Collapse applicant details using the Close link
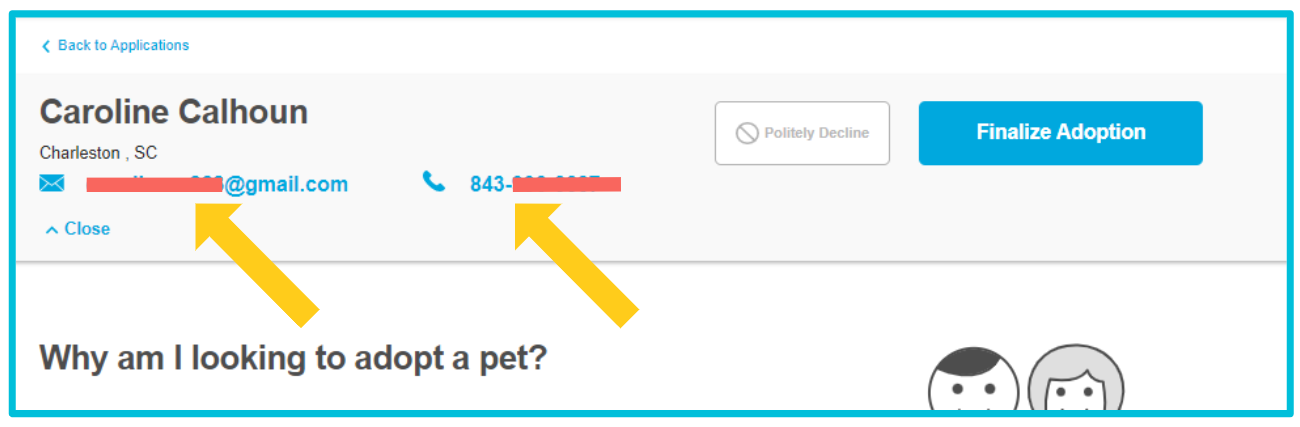Image resolution: width=1300 pixels, height=427 pixels. (x=87, y=229)
